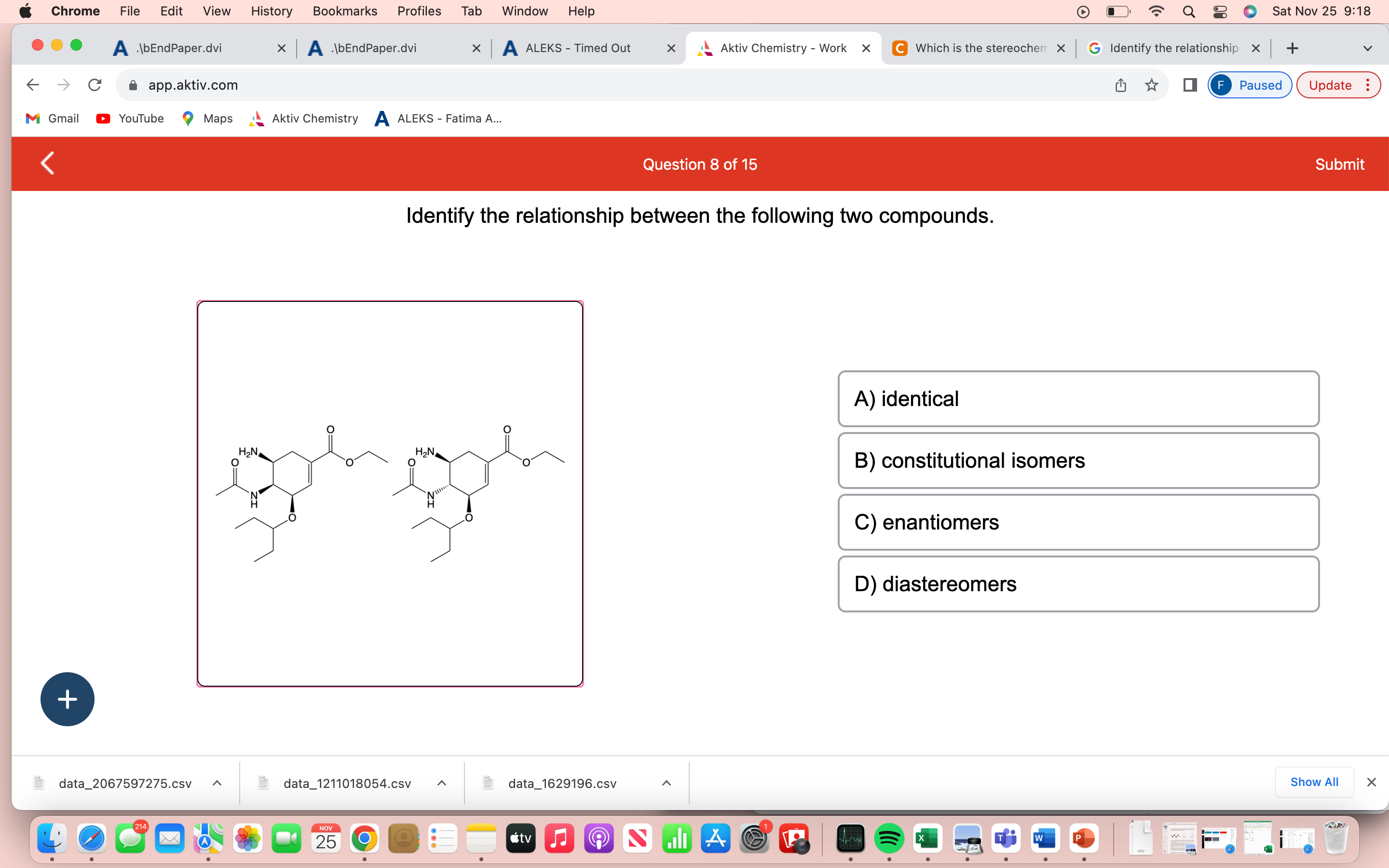Open the History menu
This screenshot has height=868, width=1389.
pos(271,11)
